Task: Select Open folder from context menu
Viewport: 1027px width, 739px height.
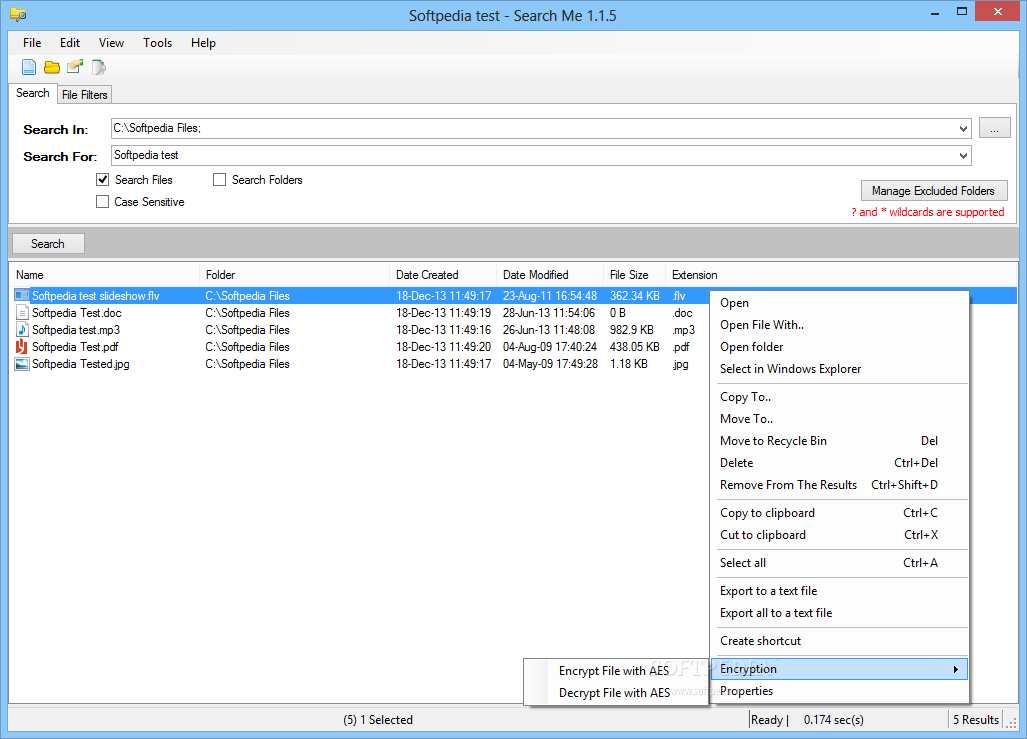Action: coord(839,347)
